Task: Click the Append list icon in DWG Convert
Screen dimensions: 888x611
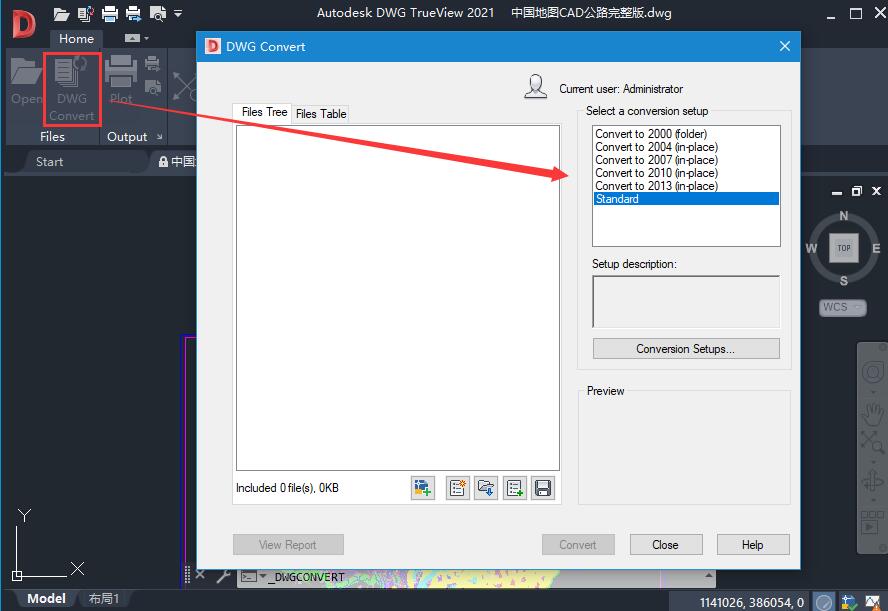Action: coord(514,488)
